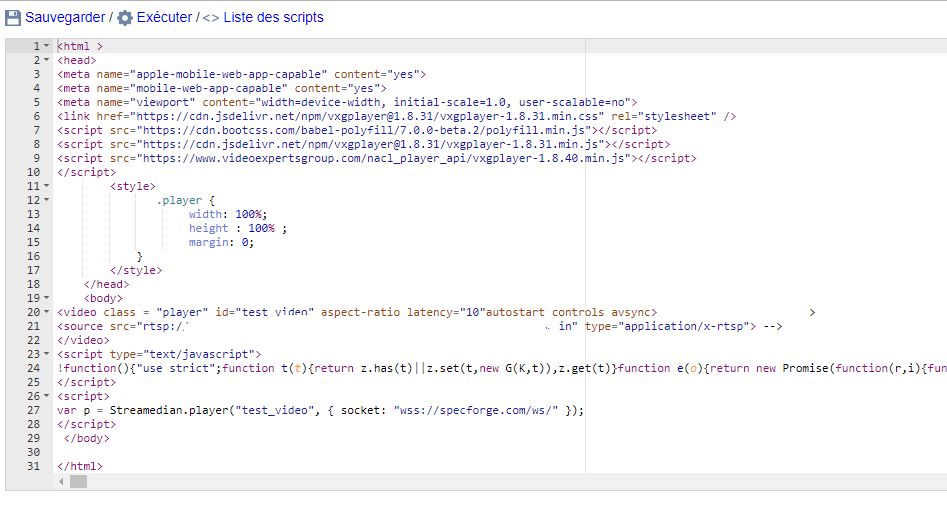Collapse fold arrow on line 2 head
Viewport: 947px width, 530px height.
[x=47, y=60]
